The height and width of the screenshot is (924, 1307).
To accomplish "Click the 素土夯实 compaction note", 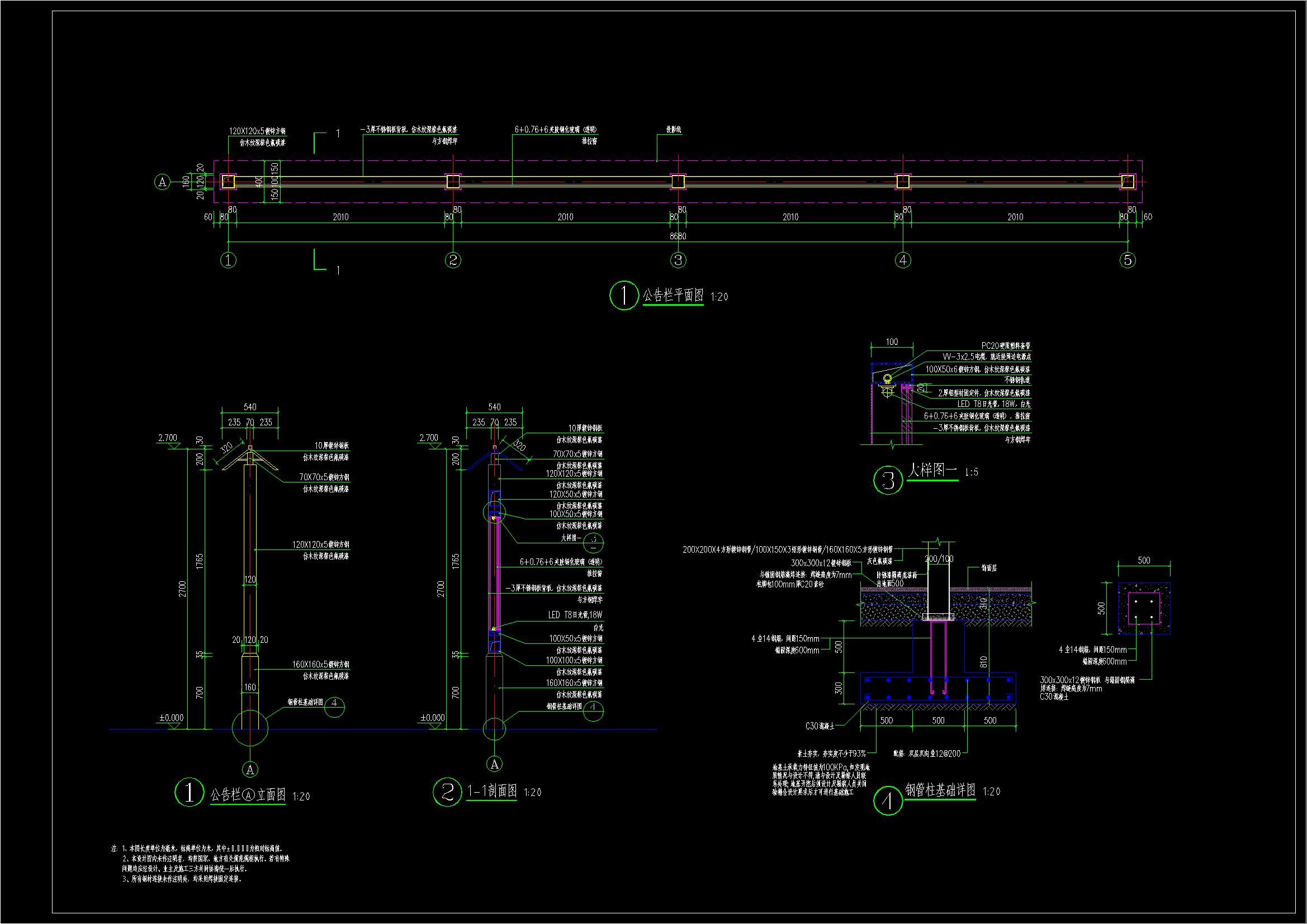I will [832, 753].
